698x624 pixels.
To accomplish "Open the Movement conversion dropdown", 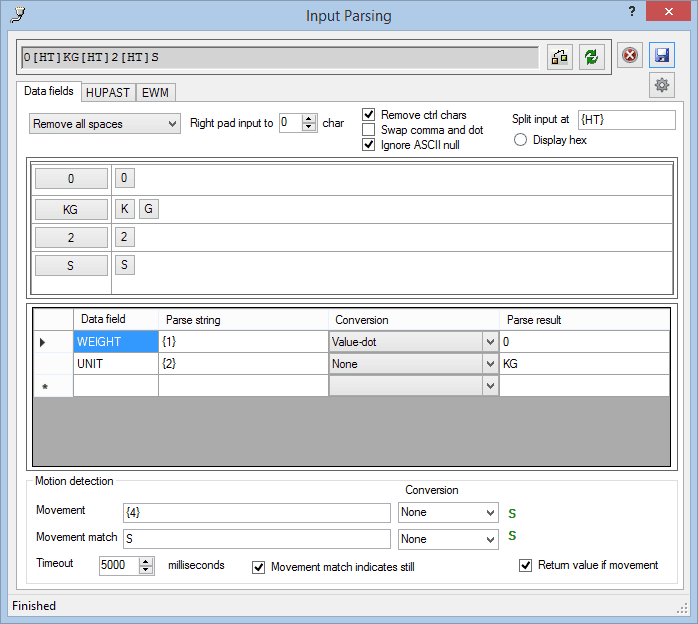I will tap(448, 513).
